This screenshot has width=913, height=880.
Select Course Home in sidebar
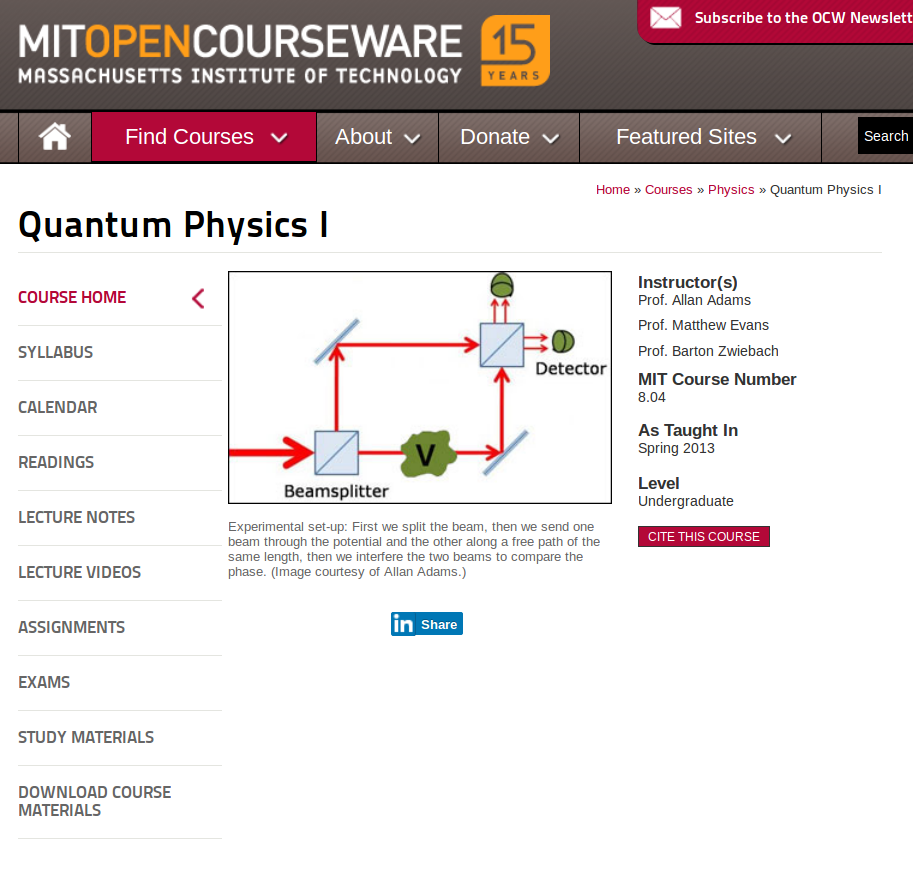(72, 298)
